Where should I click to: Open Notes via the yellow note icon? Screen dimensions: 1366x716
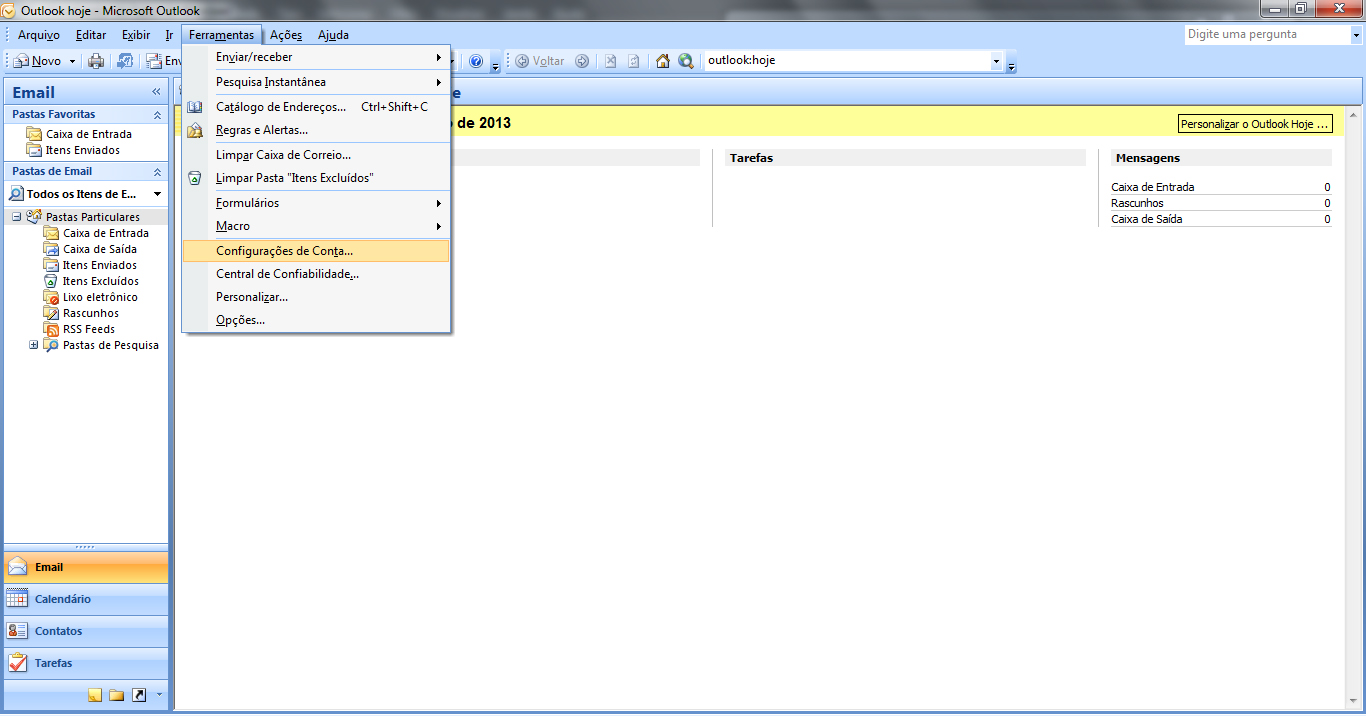click(95, 695)
